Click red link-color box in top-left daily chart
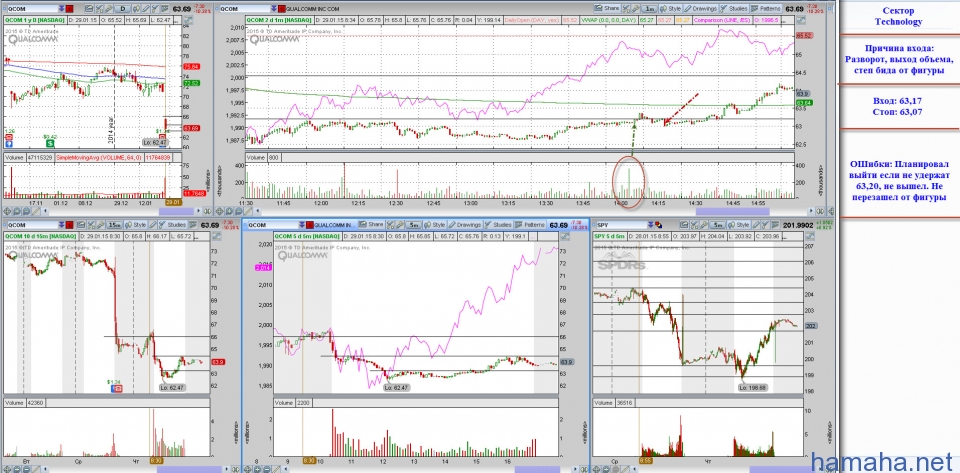Screen dimensions: 960x473 [x=69, y=9]
